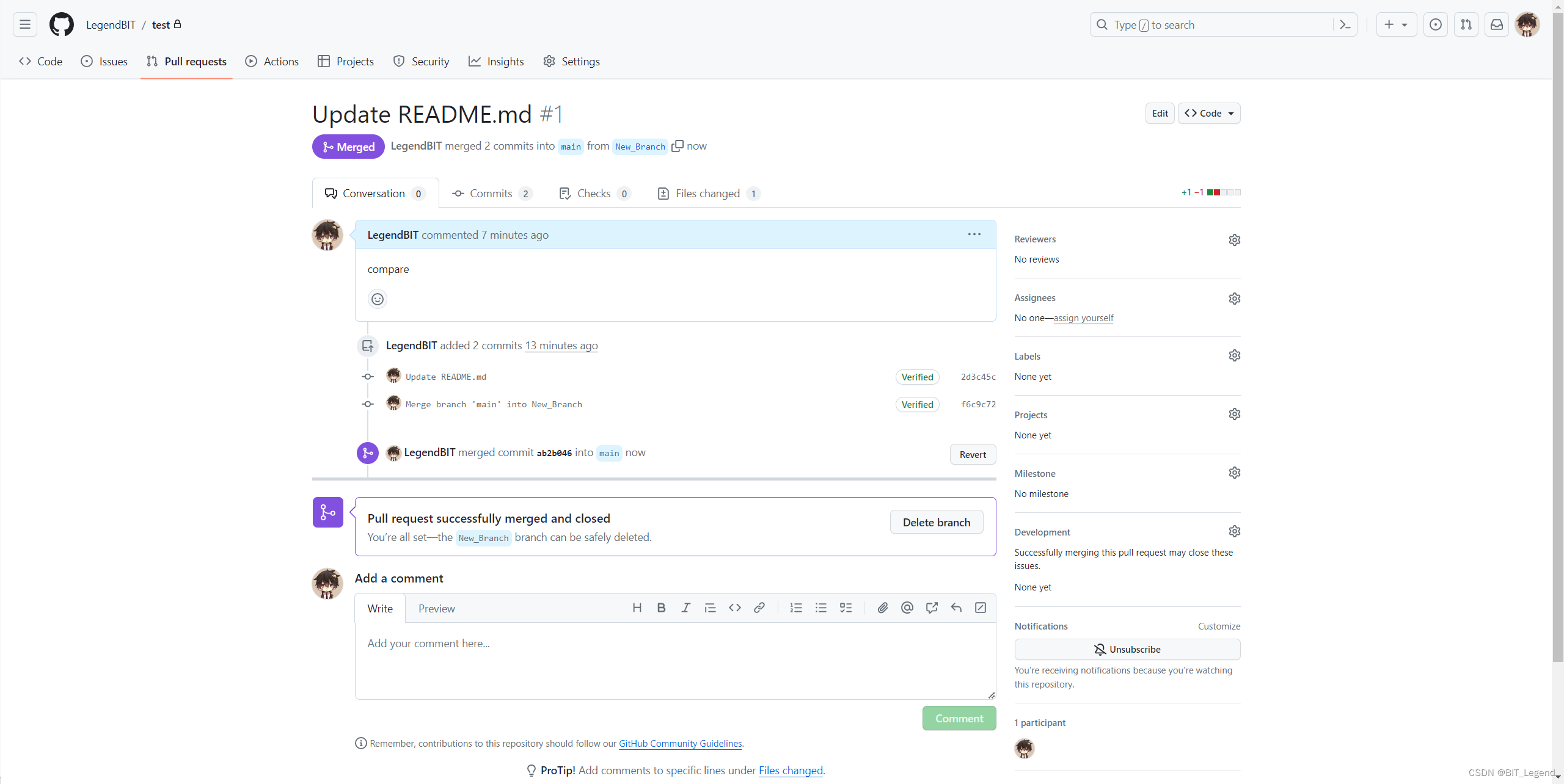This screenshot has height=784, width=1564.
Task: Click Verified badge for Update README.md commit
Action: [917, 377]
